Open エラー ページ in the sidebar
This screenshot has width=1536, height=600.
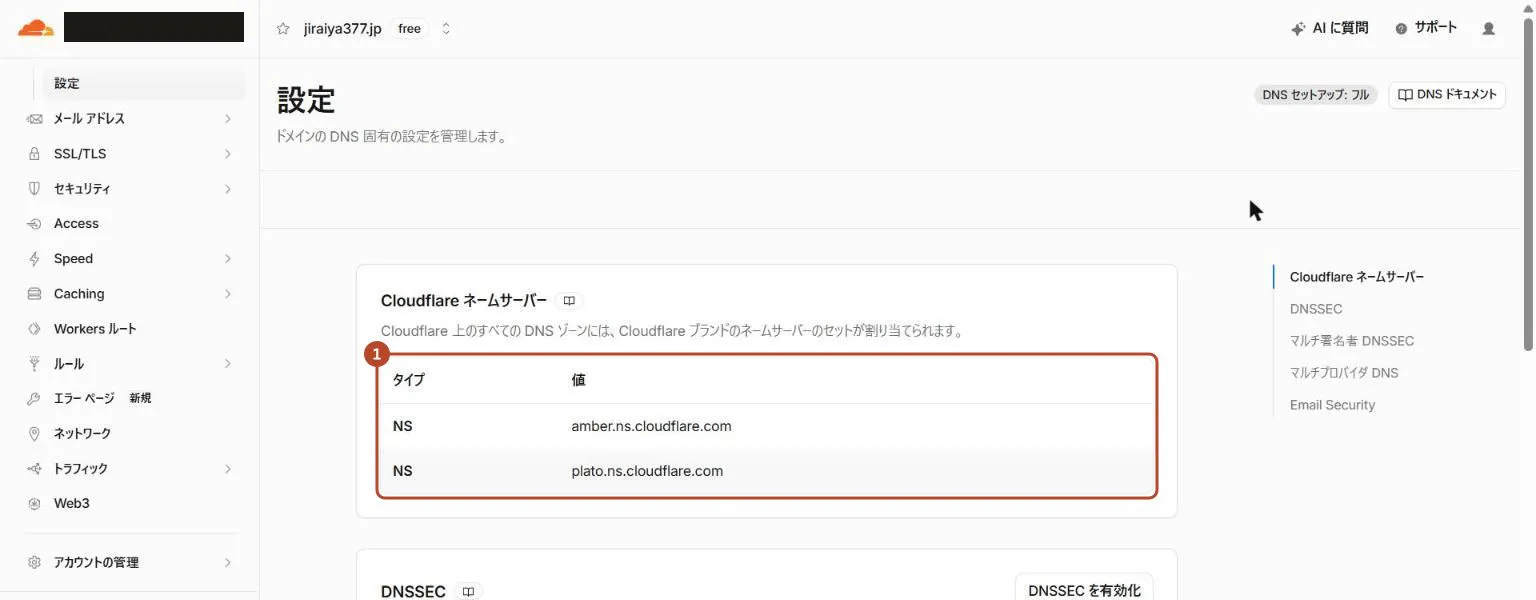point(84,398)
